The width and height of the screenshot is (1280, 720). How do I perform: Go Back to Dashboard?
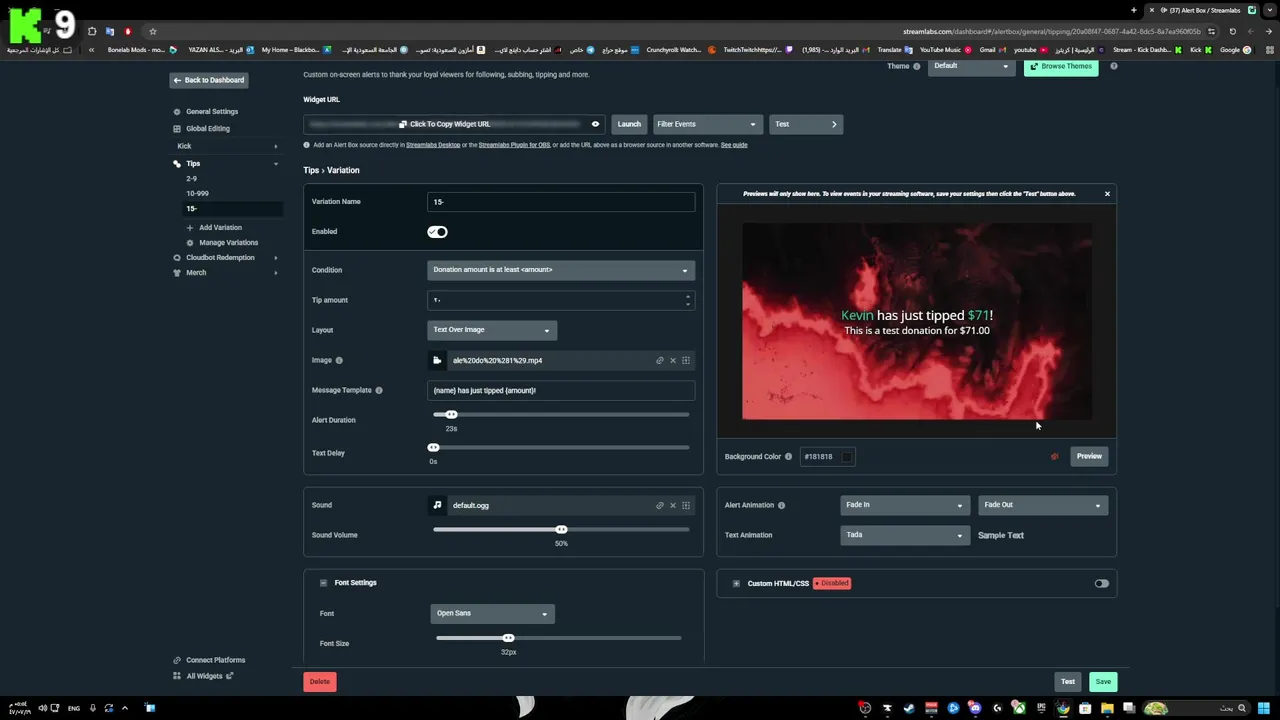(208, 80)
